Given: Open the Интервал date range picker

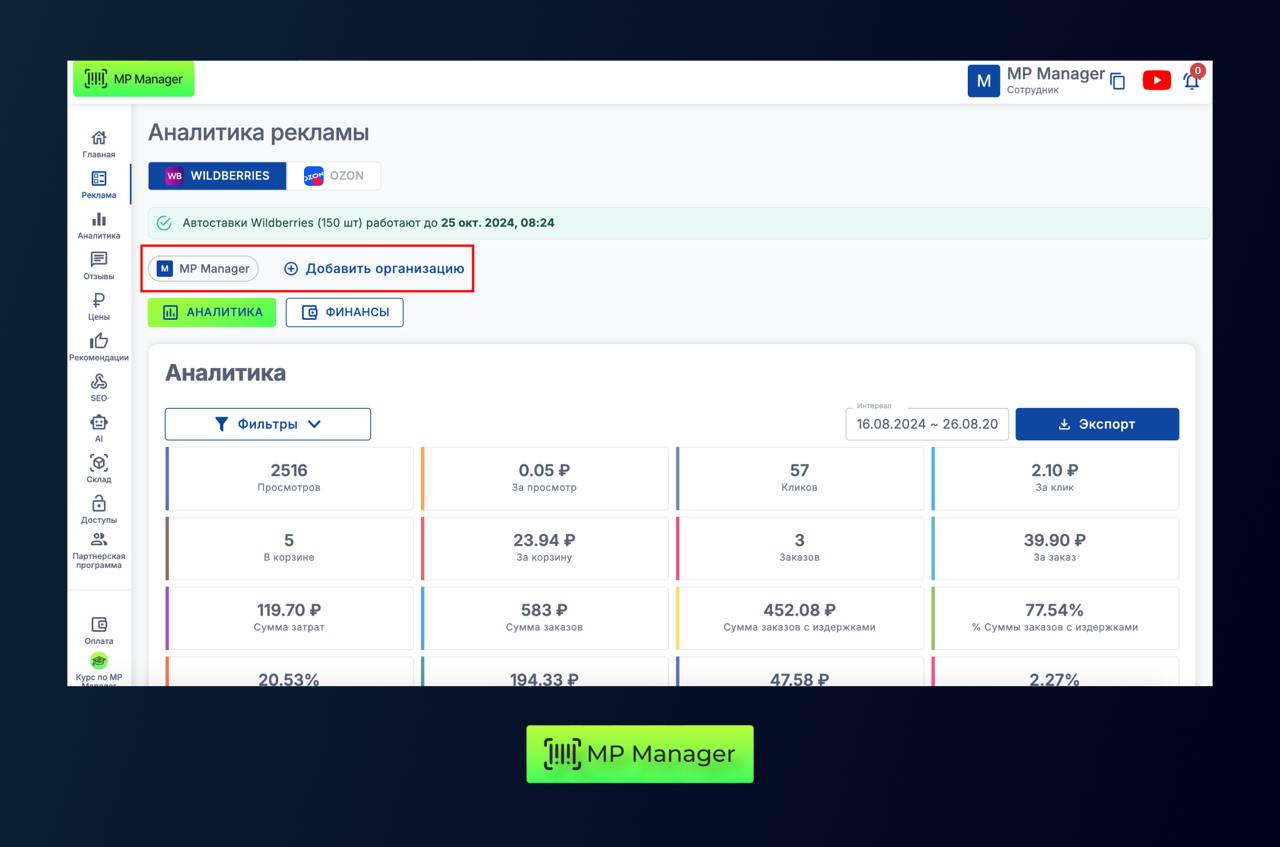Looking at the screenshot, I should coord(926,424).
